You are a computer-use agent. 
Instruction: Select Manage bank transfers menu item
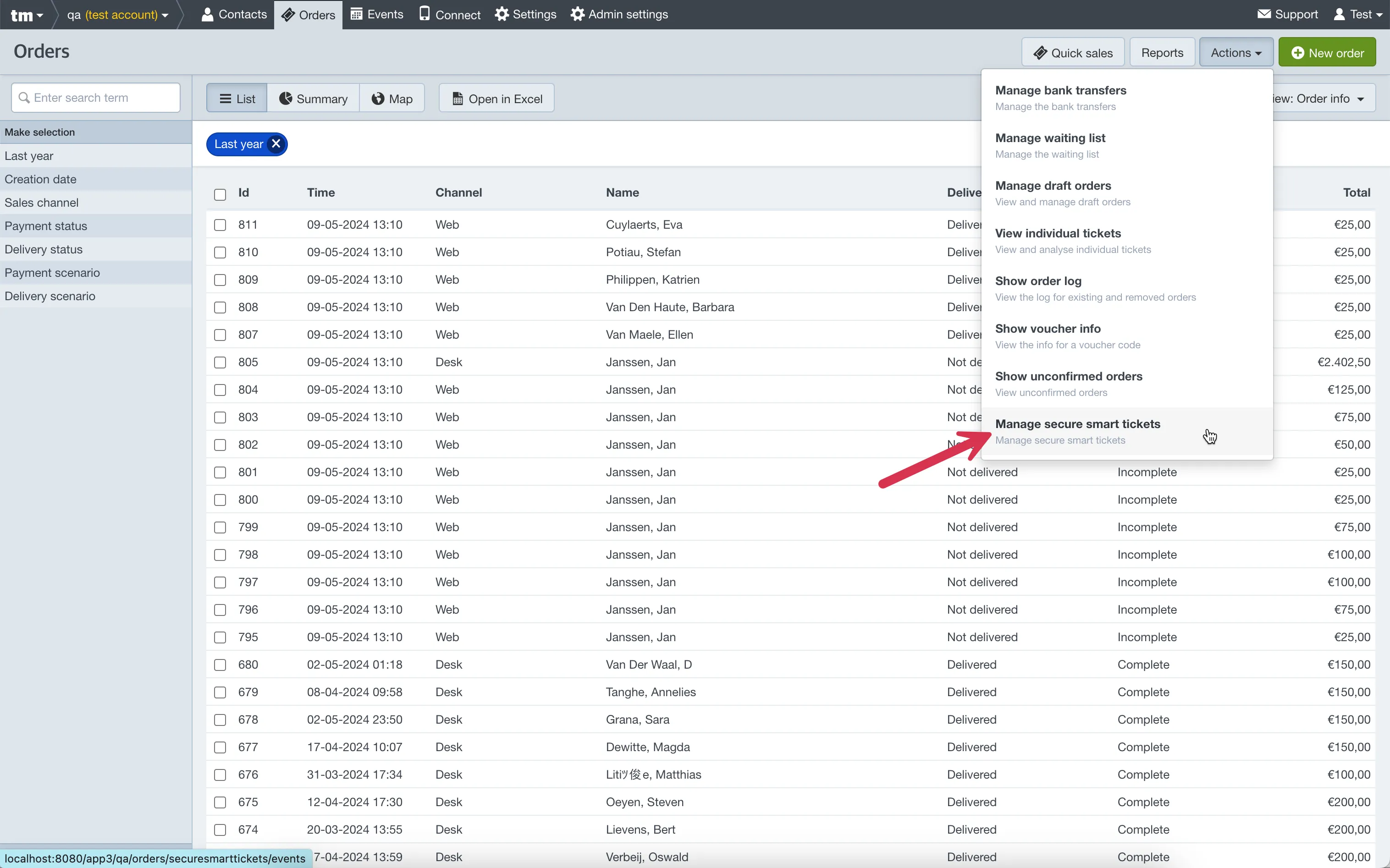(1126, 98)
